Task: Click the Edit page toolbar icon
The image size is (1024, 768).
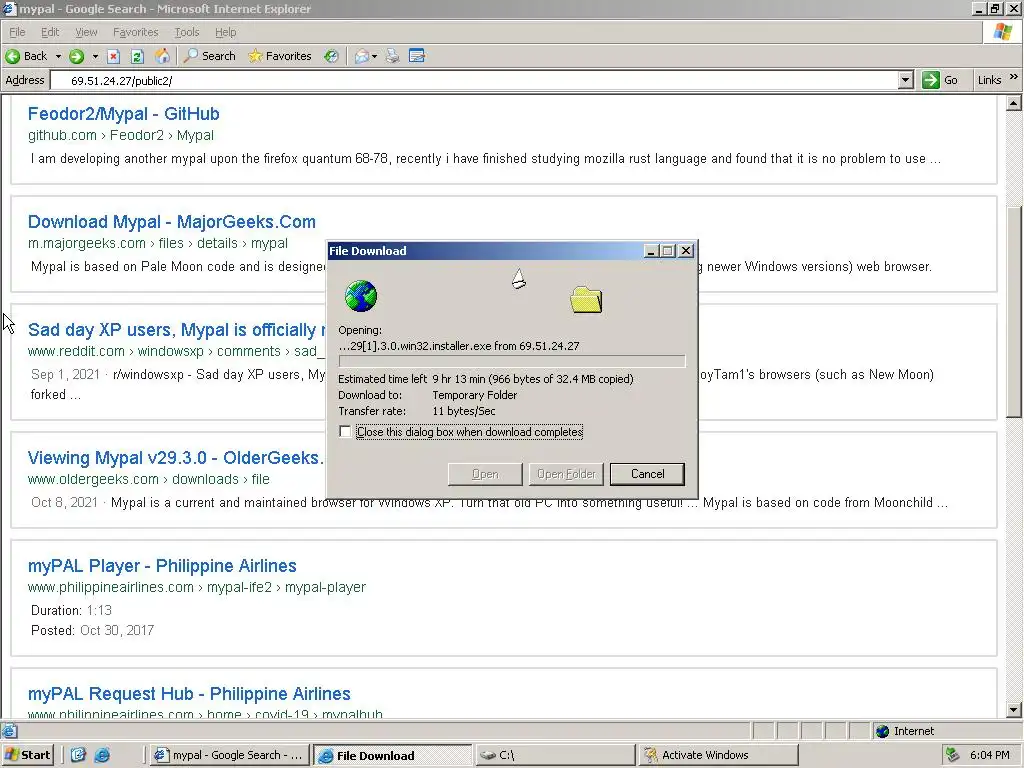Action: coord(417,56)
